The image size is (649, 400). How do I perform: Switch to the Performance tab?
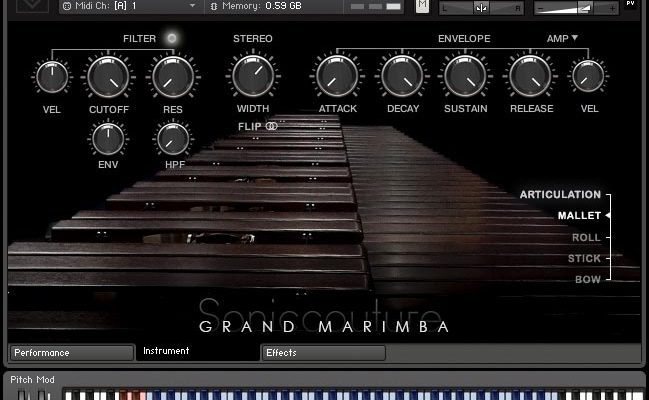[71, 353]
